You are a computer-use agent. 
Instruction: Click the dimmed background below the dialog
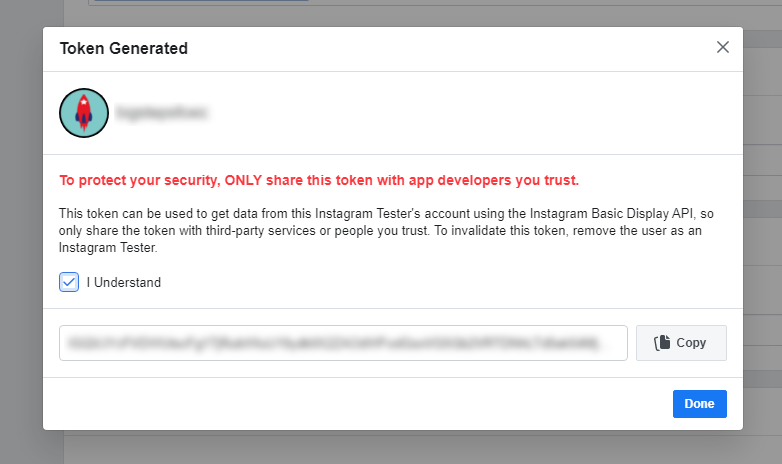tap(400, 448)
